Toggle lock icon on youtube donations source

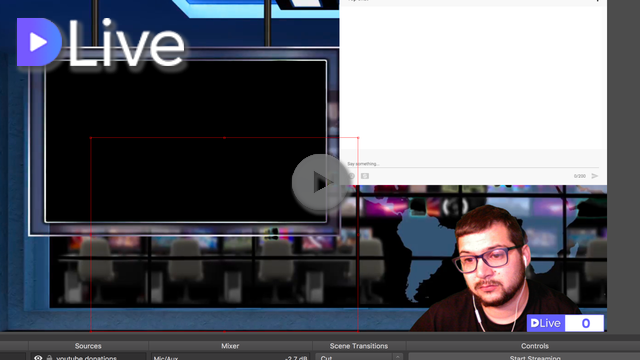tap(49, 358)
